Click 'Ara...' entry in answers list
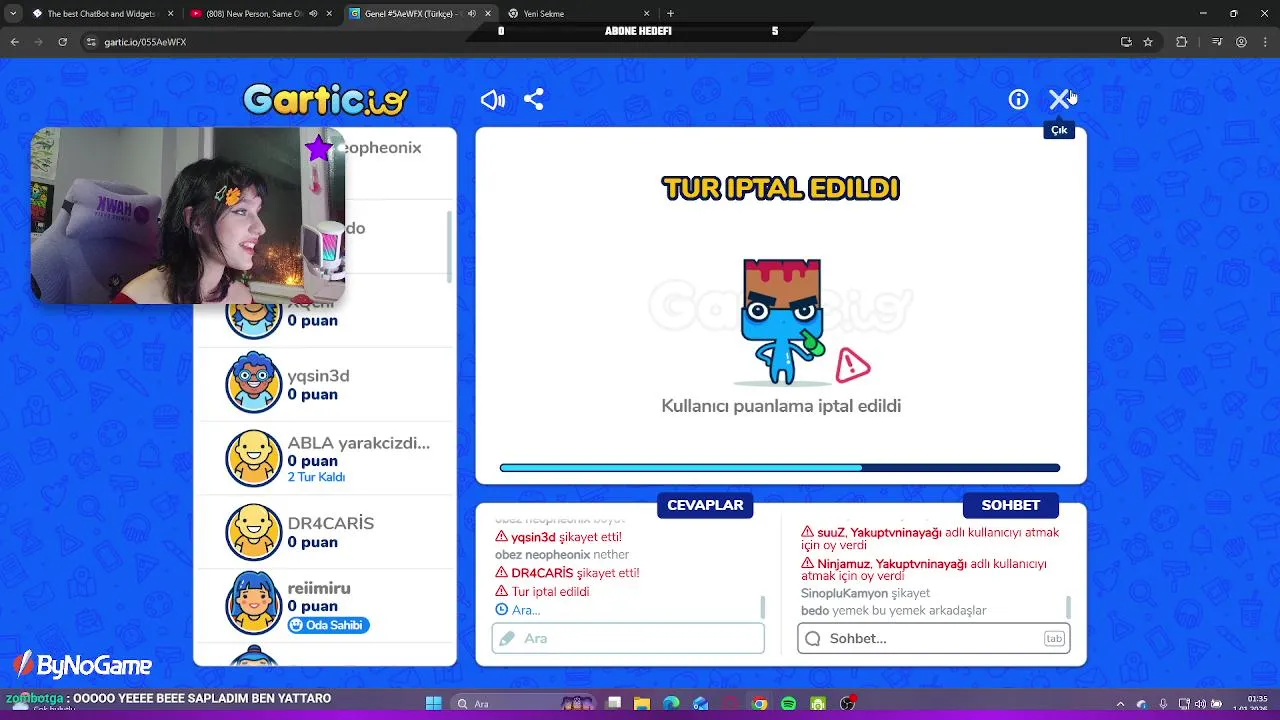The width and height of the screenshot is (1280, 720). click(x=518, y=610)
